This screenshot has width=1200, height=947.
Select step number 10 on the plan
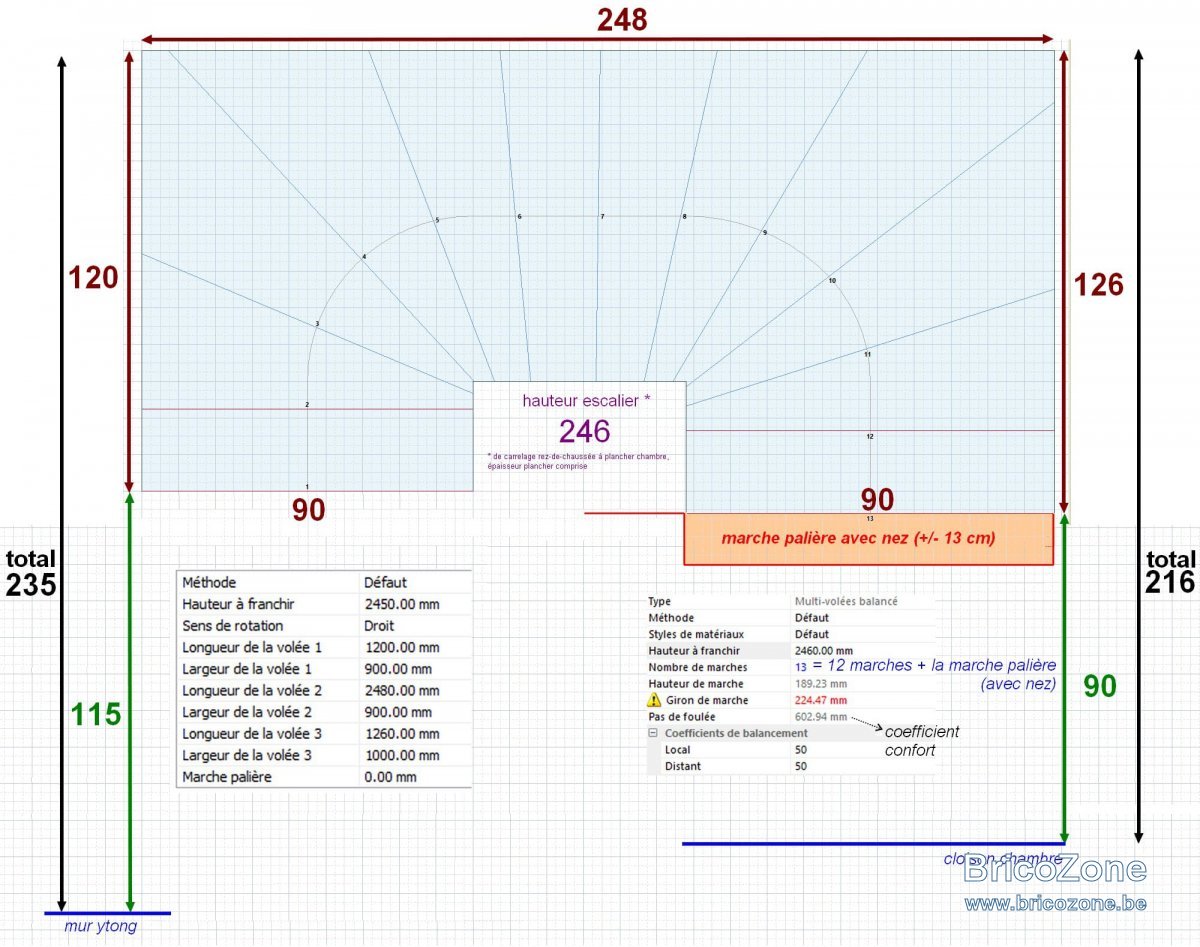tap(832, 281)
